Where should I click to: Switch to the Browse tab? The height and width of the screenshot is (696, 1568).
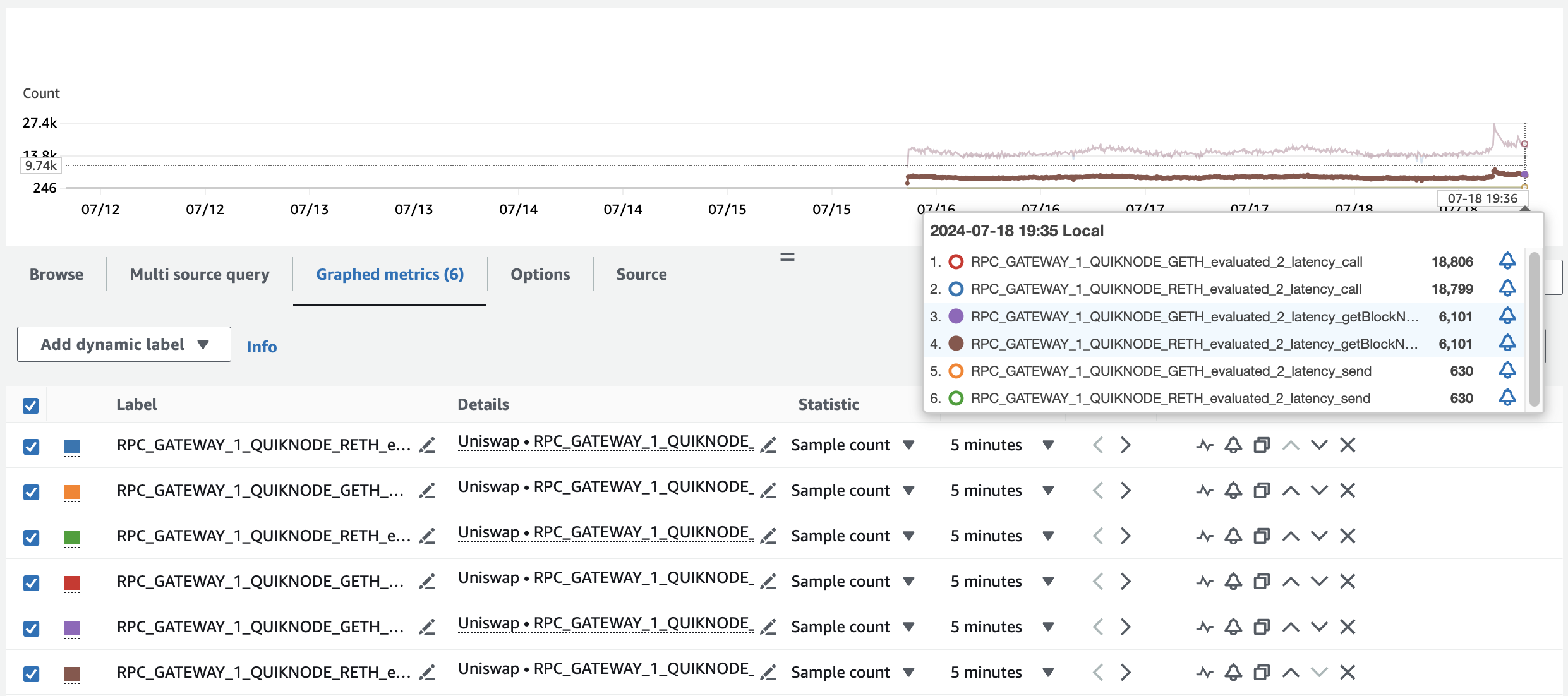point(56,274)
